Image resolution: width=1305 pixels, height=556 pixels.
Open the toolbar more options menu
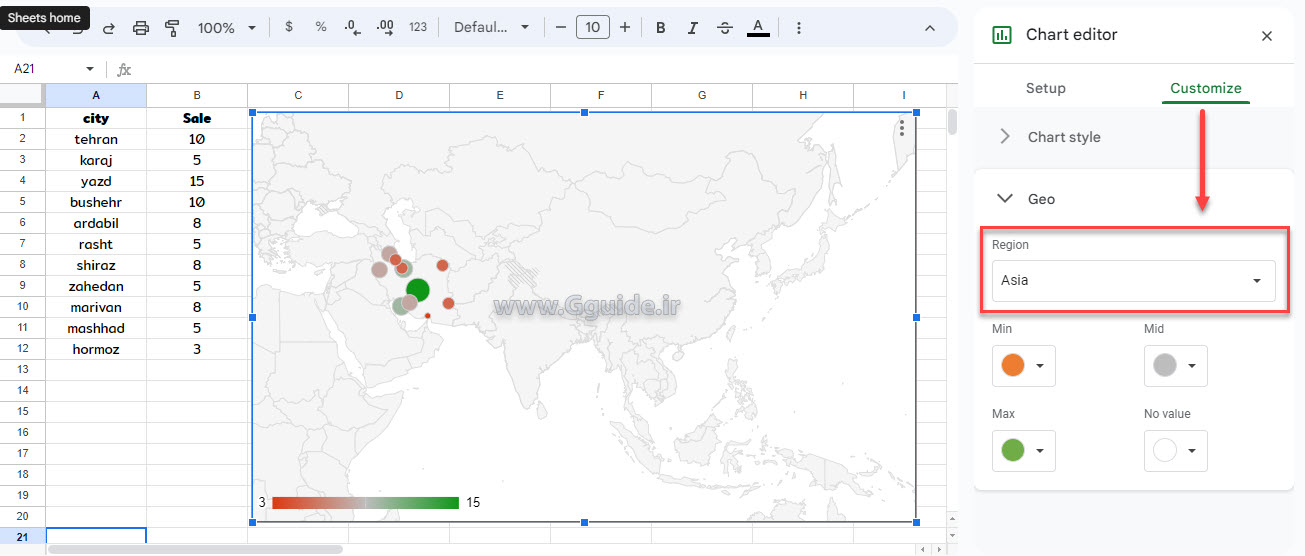pyautogui.click(x=799, y=28)
